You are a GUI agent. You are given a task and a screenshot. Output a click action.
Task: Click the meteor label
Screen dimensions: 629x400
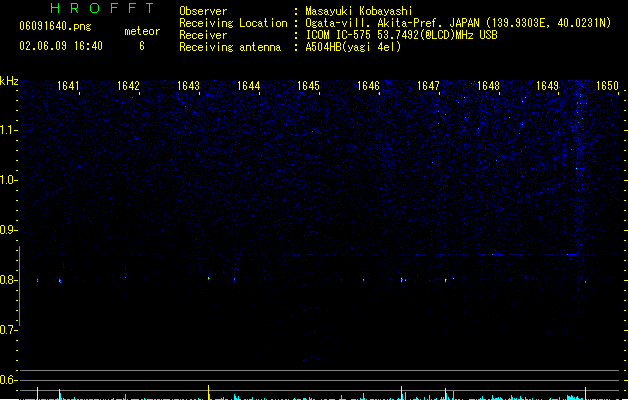tap(142, 31)
